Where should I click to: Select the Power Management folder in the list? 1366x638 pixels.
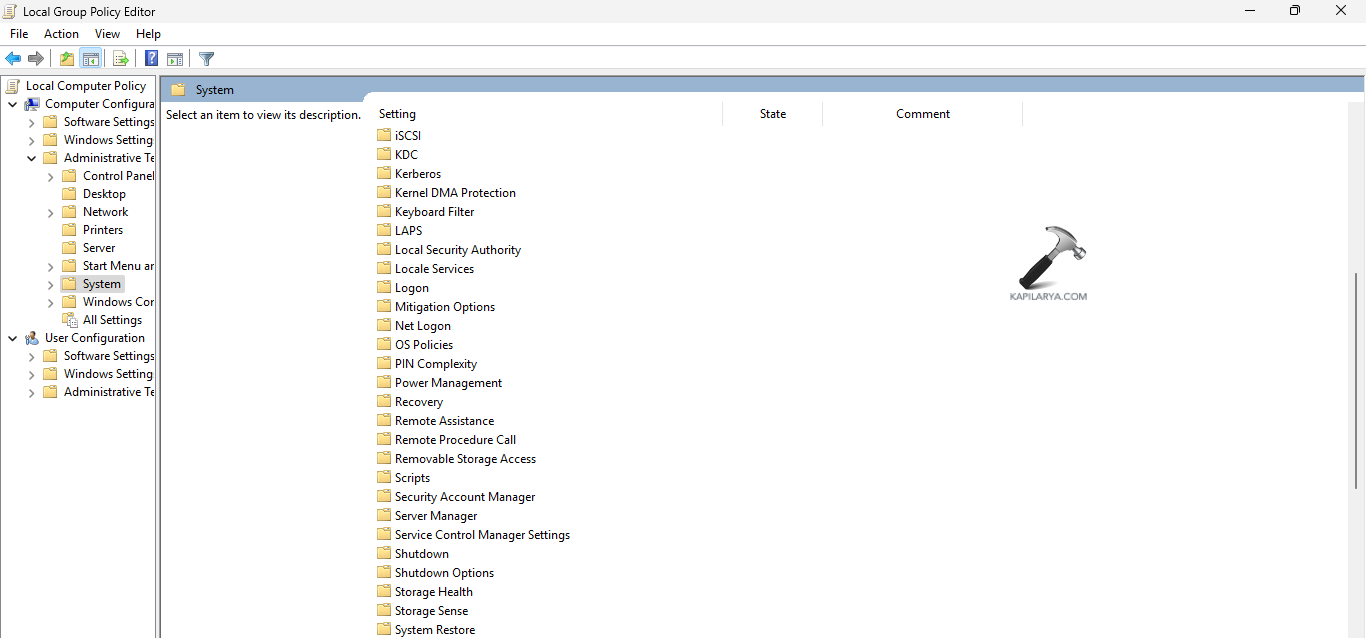448,383
